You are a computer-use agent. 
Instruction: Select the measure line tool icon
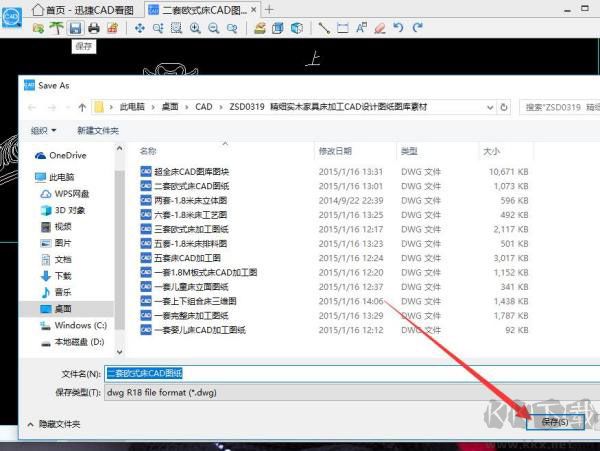(323, 28)
